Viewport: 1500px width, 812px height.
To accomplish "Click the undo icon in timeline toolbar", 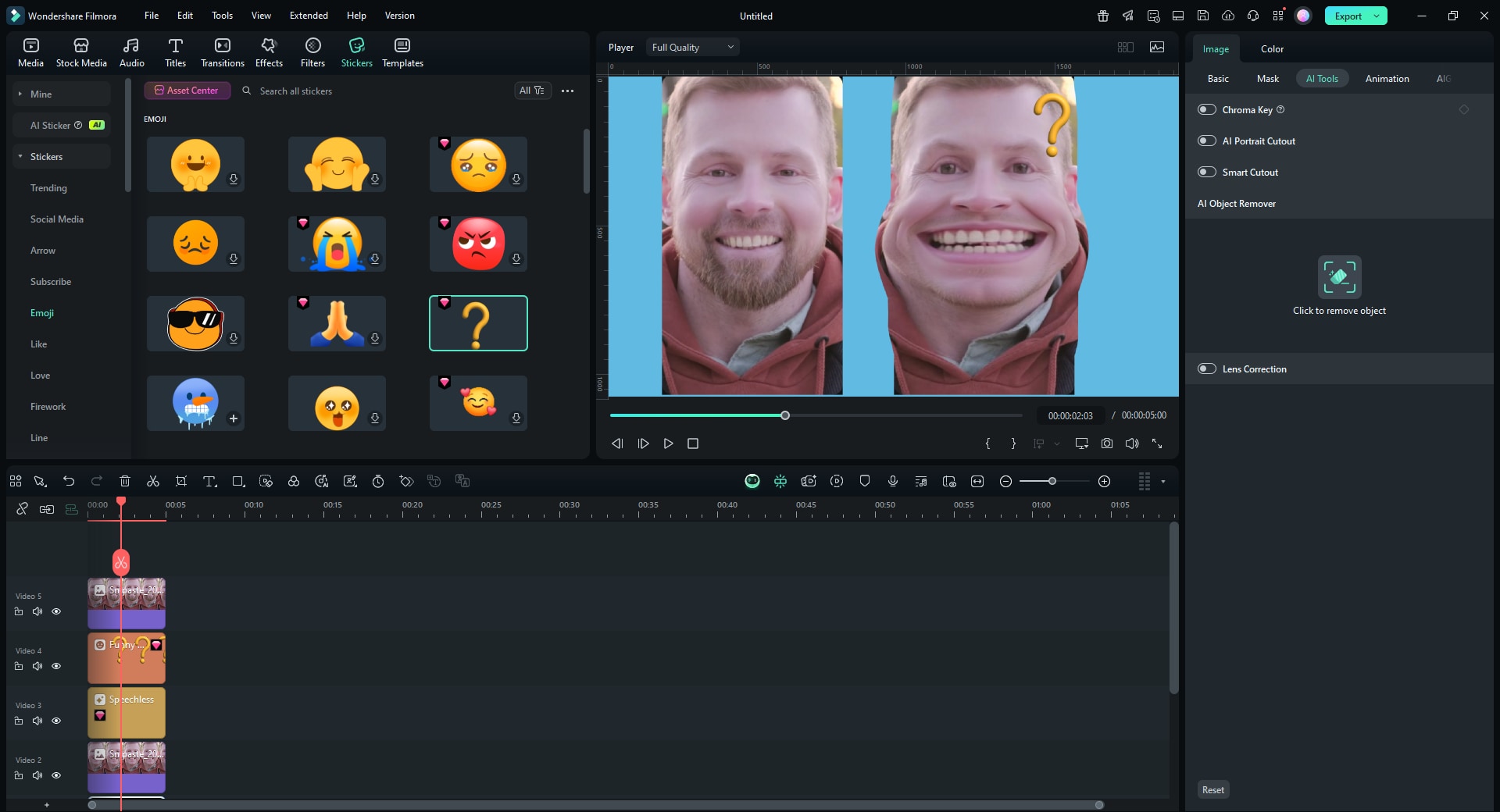I will [x=69, y=481].
